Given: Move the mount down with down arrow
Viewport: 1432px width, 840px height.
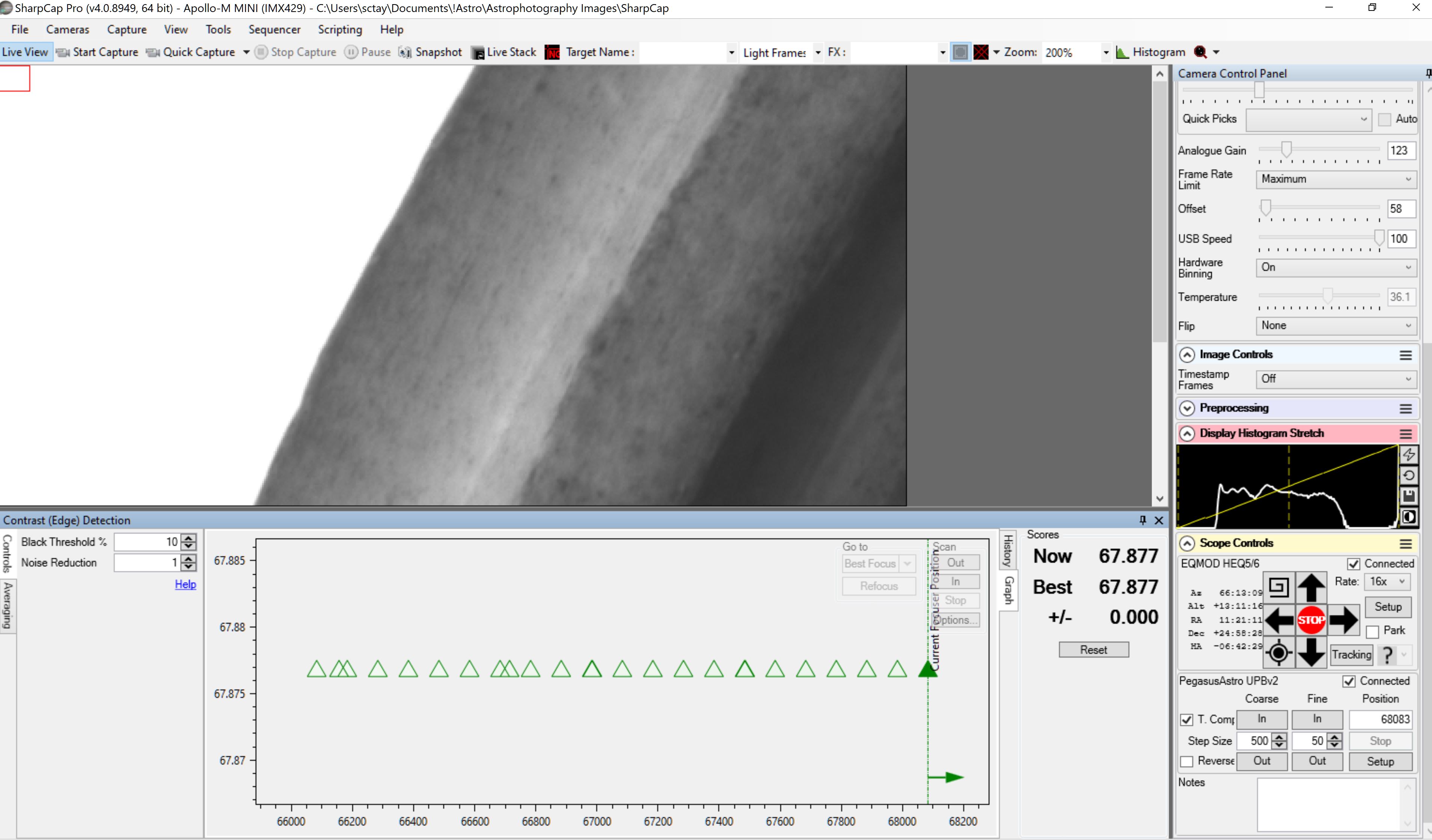Looking at the screenshot, I should click(x=1311, y=652).
